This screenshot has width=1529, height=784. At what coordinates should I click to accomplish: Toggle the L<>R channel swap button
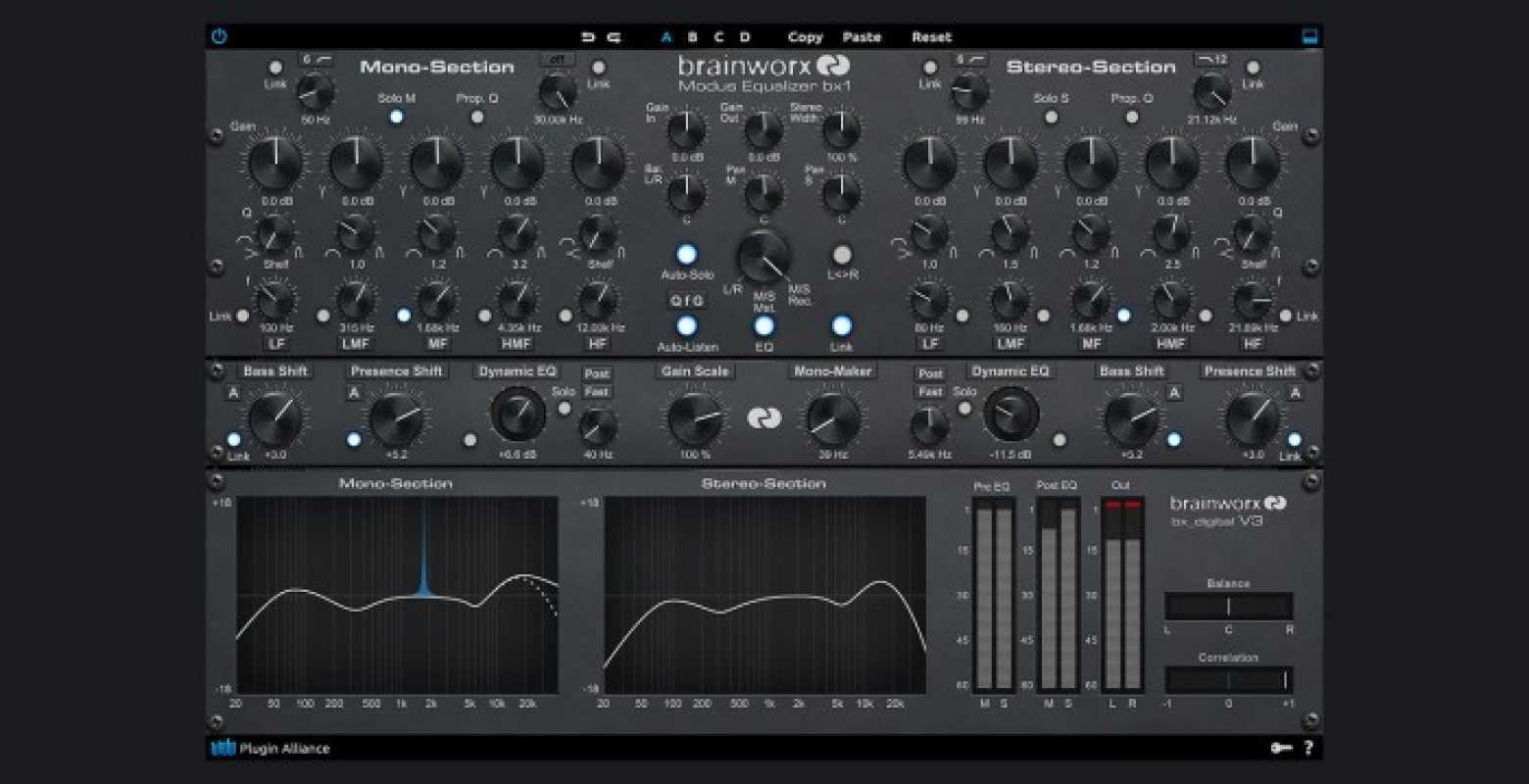click(842, 255)
